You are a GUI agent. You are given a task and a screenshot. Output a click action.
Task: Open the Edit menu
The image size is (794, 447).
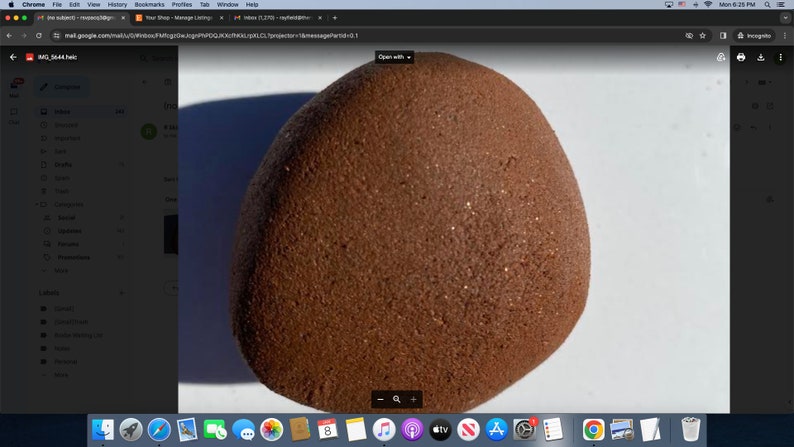[74, 5]
